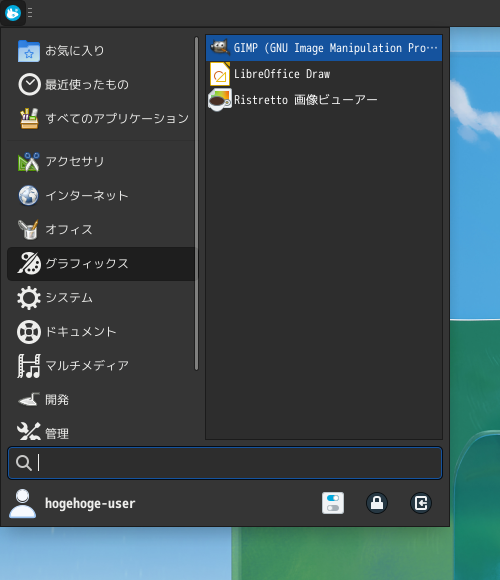Image resolution: width=500 pixels, height=580 pixels.
Task: Select the お気に入り category
Action: (x=101, y=51)
